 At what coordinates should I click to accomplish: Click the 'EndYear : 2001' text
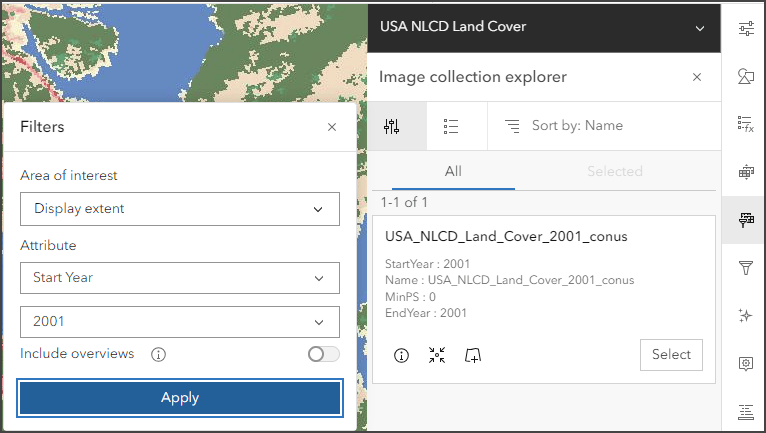point(426,313)
